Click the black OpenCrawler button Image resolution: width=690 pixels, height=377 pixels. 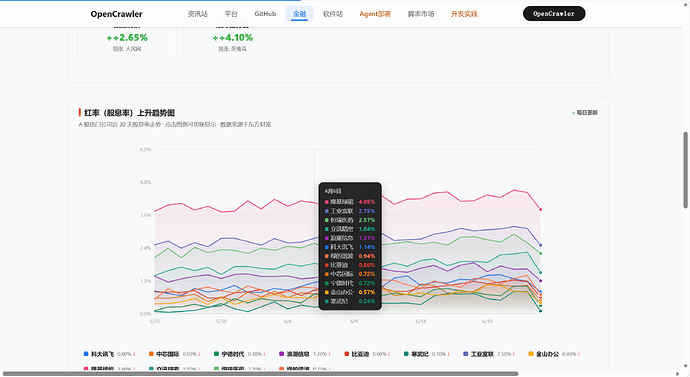[x=554, y=14]
